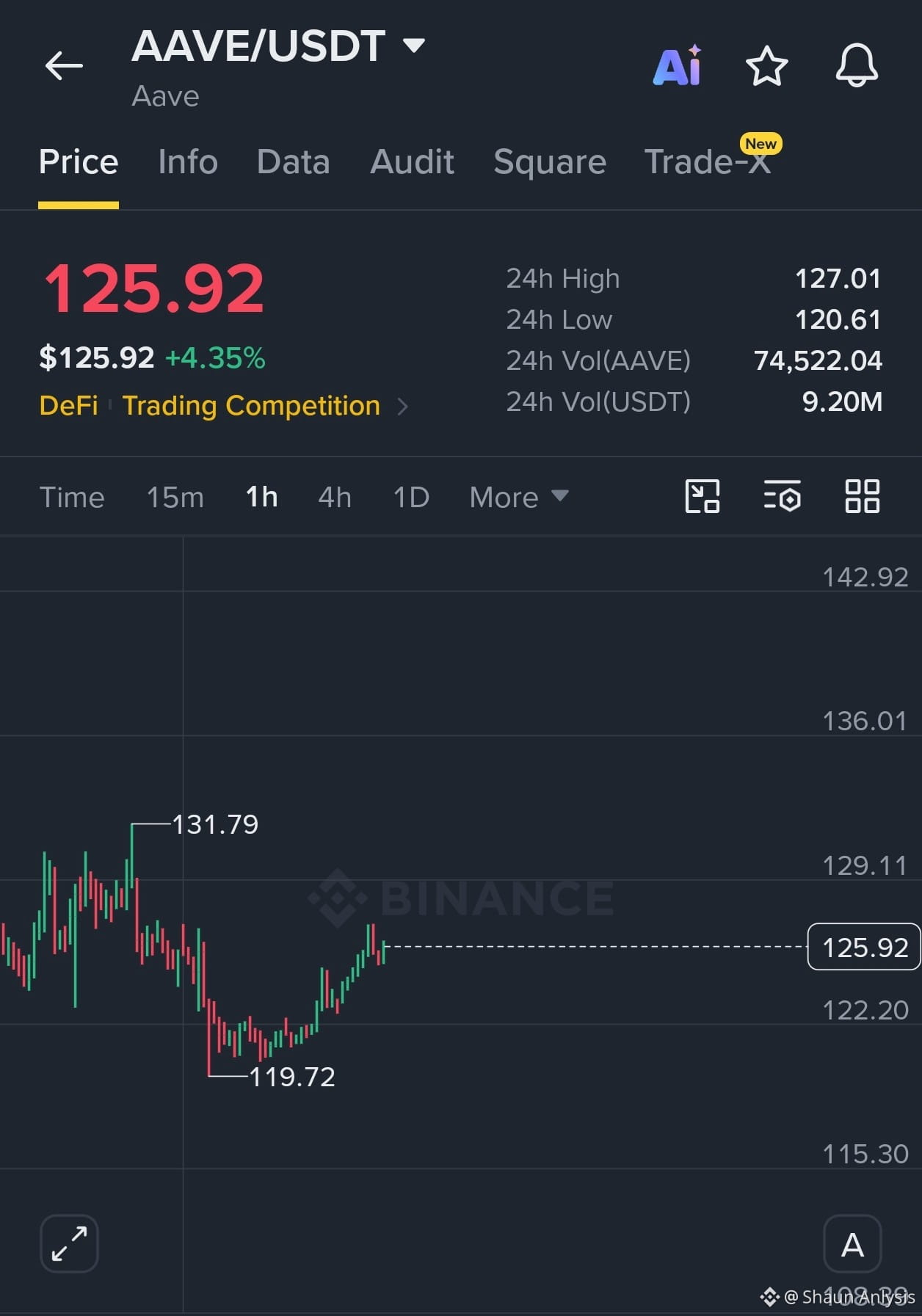
Task: Open the AI analysis icon
Action: click(678, 65)
